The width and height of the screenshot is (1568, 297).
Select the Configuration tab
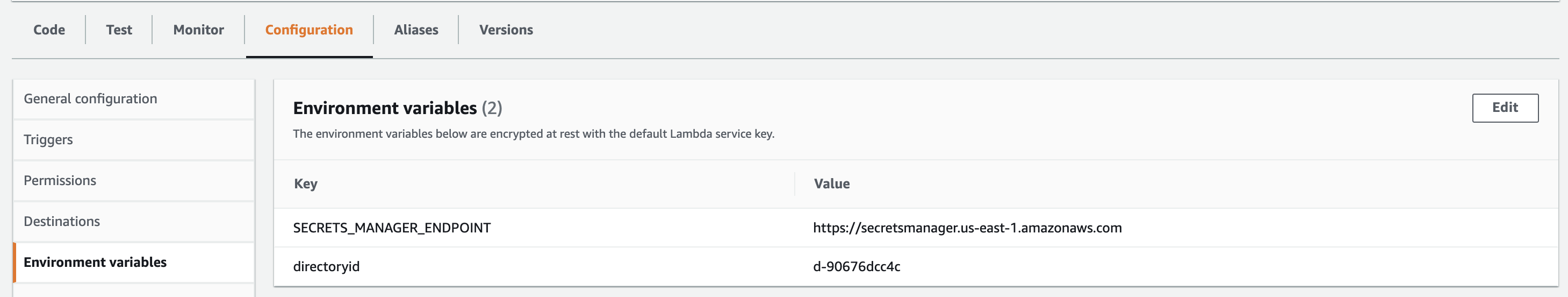coord(308,30)
